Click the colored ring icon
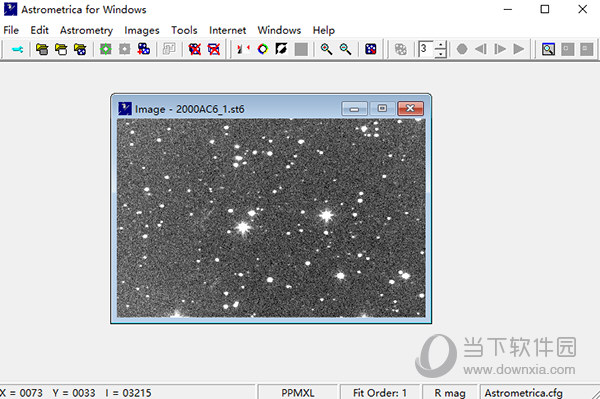Screen dimensions: 600x399 263,49
